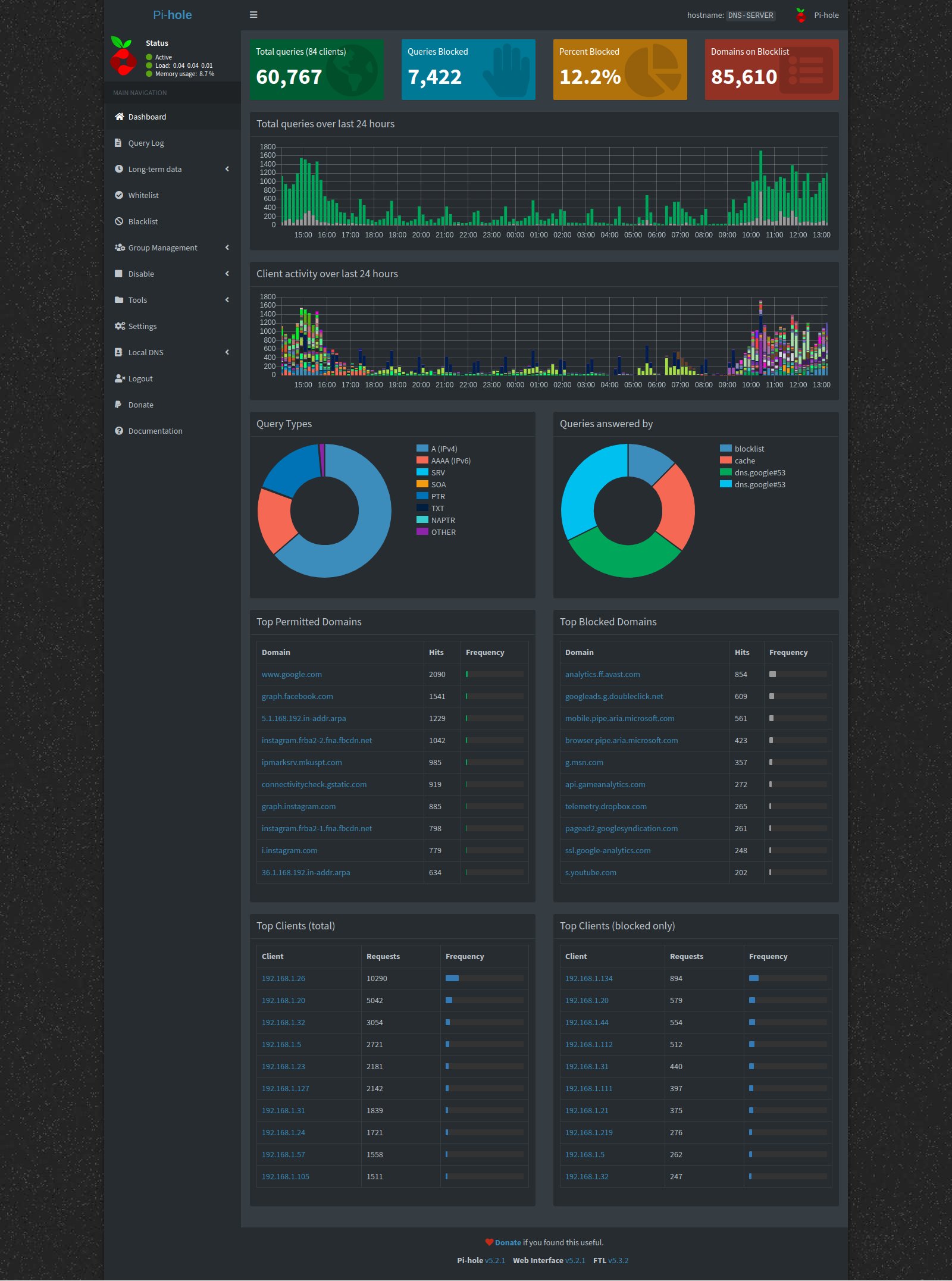Click the cache color swatch in legend
This screenshot has height=1281, width=952.
725,461
